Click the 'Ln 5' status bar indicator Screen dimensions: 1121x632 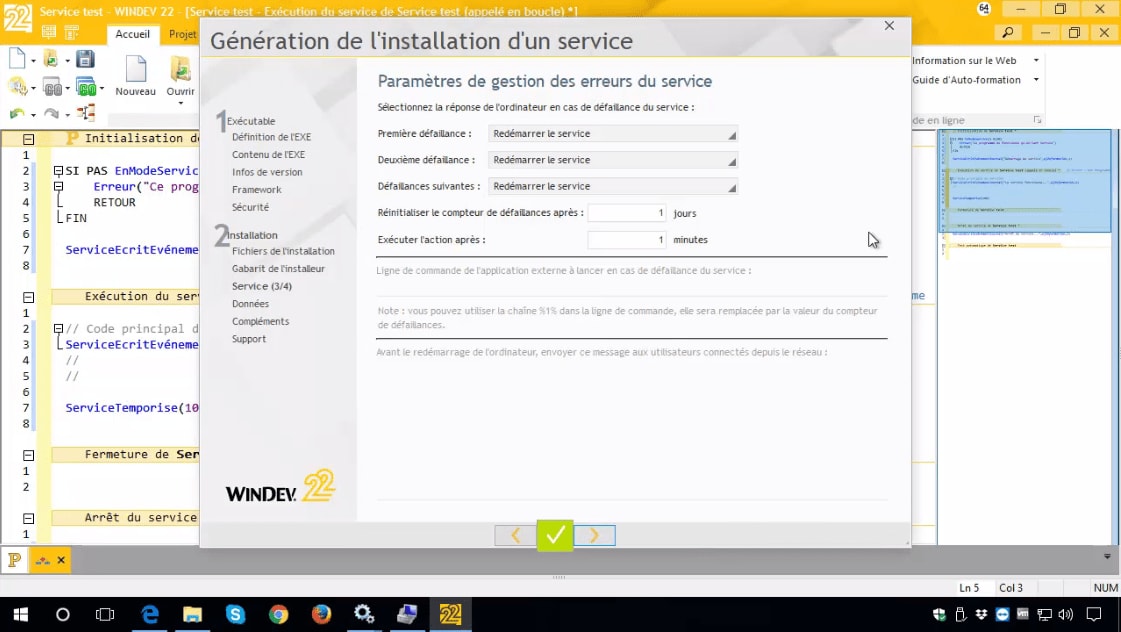click(969, 588)
